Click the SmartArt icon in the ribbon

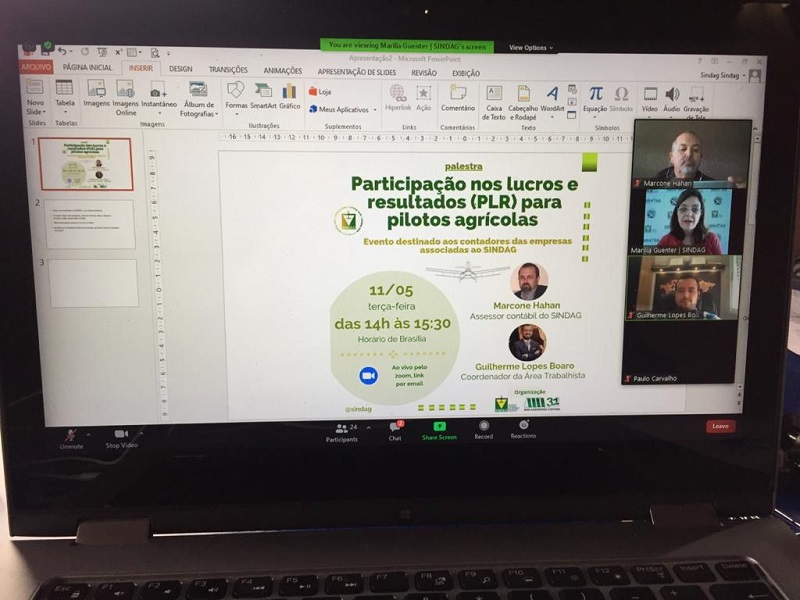tap(263, 93)
